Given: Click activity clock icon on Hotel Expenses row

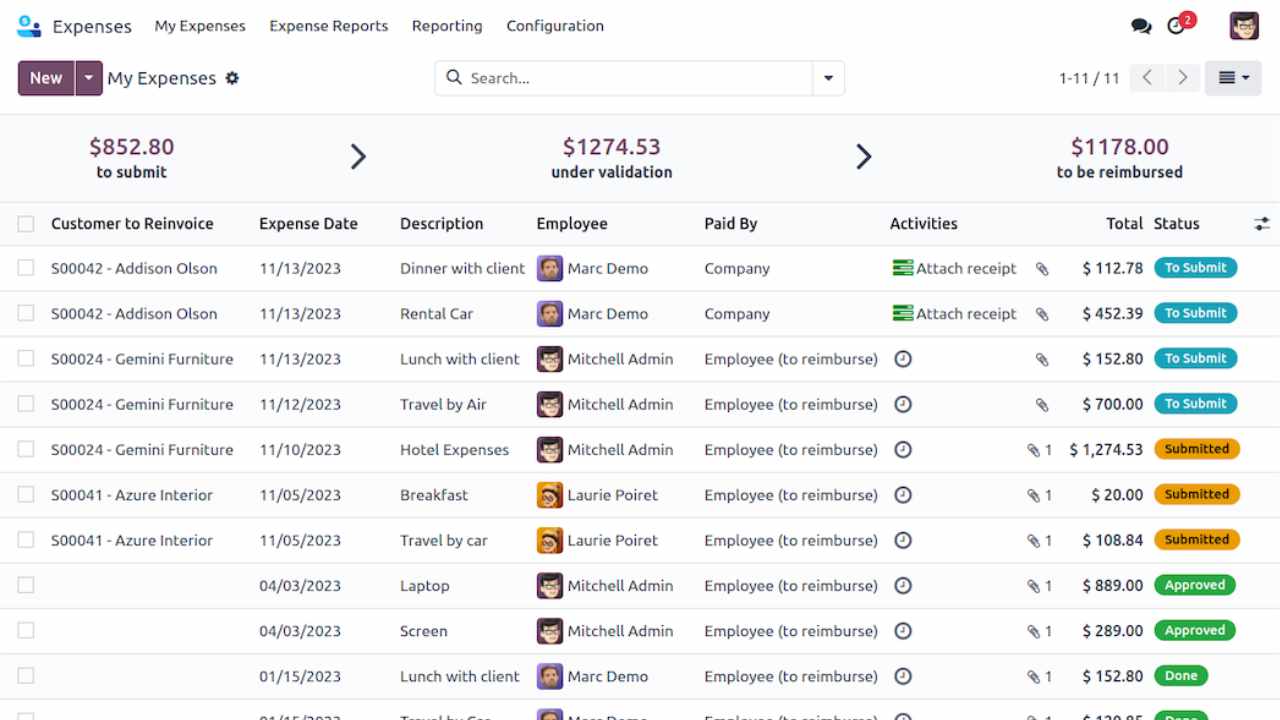Looking at the screenshot, I should (903, 450).
